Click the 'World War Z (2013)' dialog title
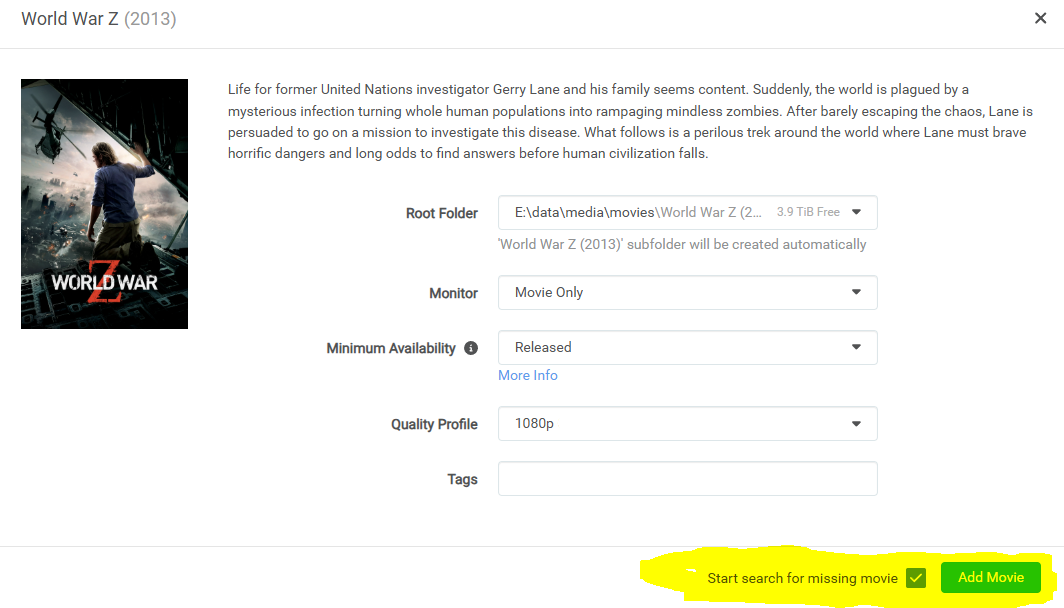The image size is (1064, 608). [98, 19]
